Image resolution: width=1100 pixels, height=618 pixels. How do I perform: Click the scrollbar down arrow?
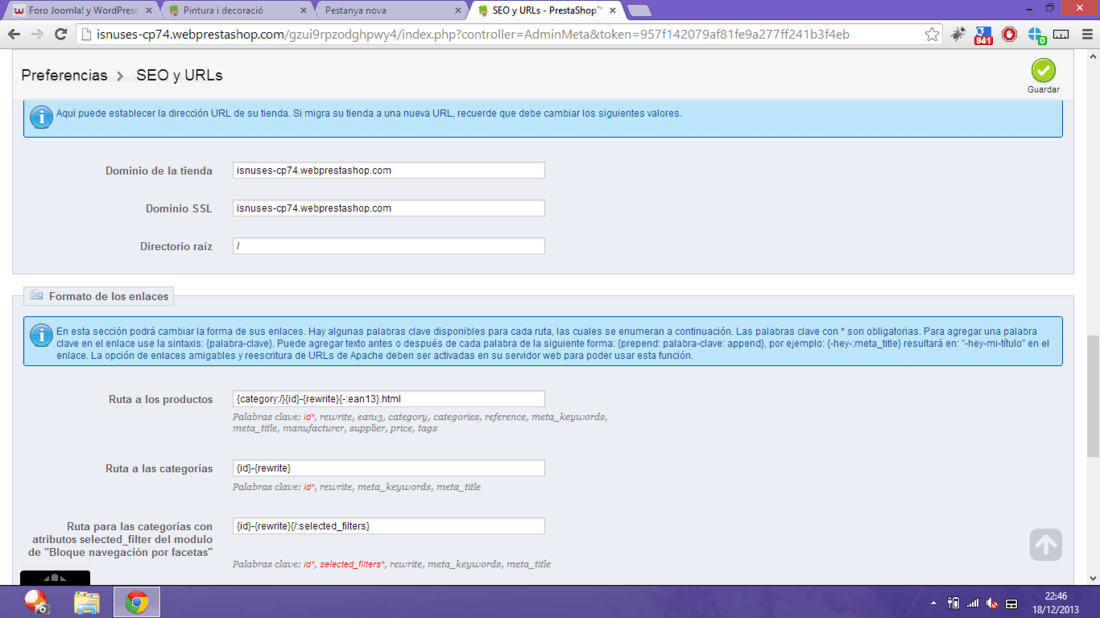coord(1092,579)
